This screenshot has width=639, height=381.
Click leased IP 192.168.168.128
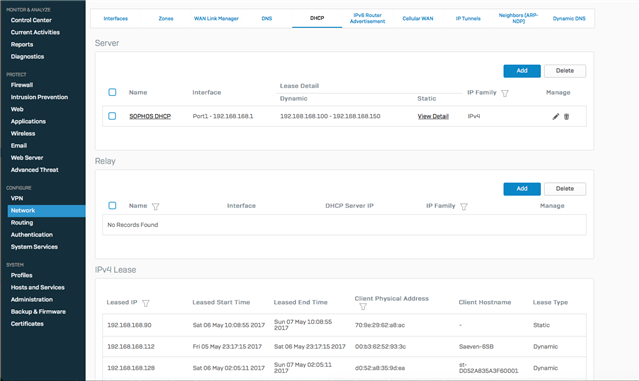pyautogui.click(x=131, y=368)
